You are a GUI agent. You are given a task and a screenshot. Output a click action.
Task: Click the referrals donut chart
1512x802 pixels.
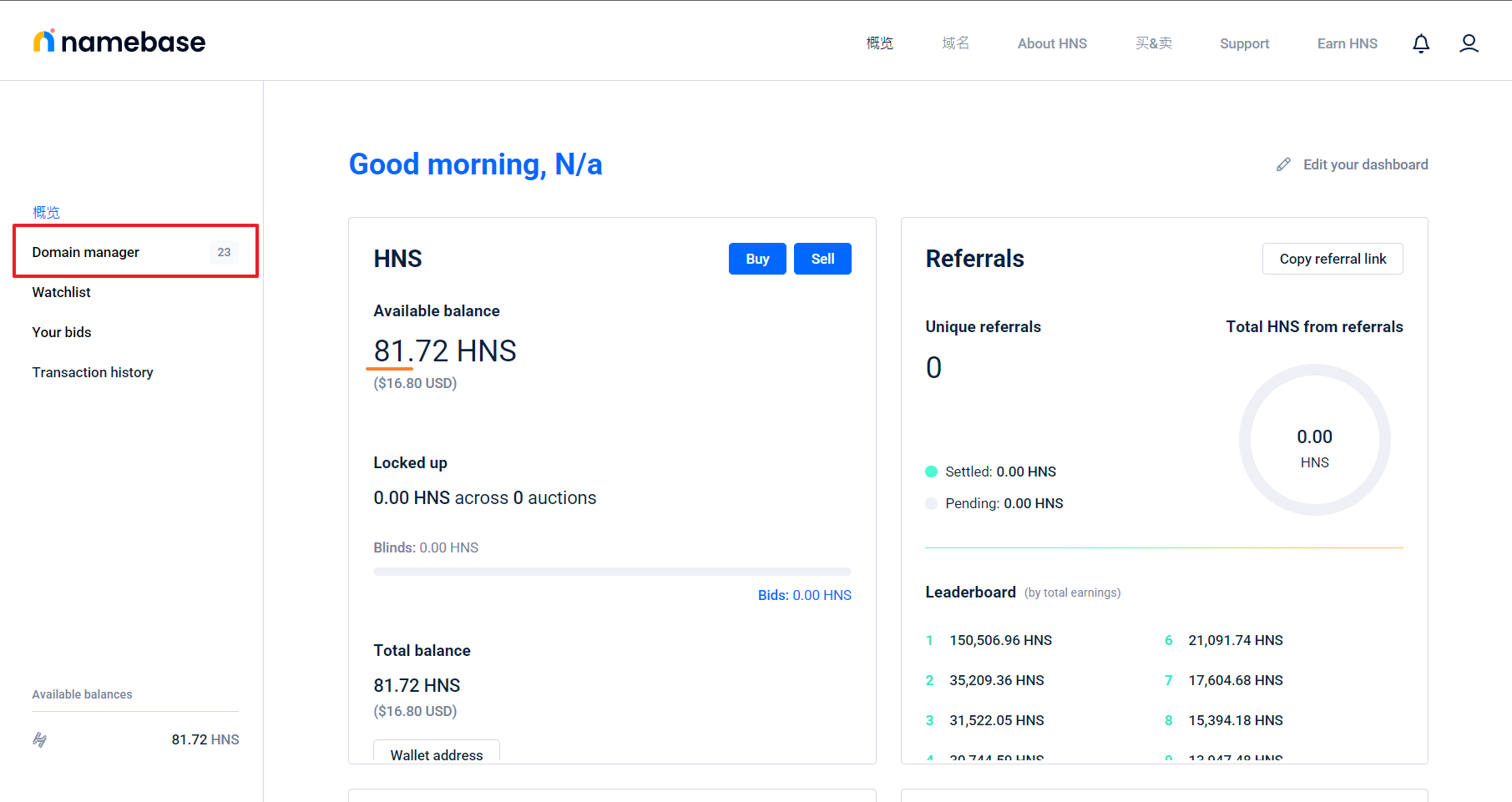[x=1314, y=440]
